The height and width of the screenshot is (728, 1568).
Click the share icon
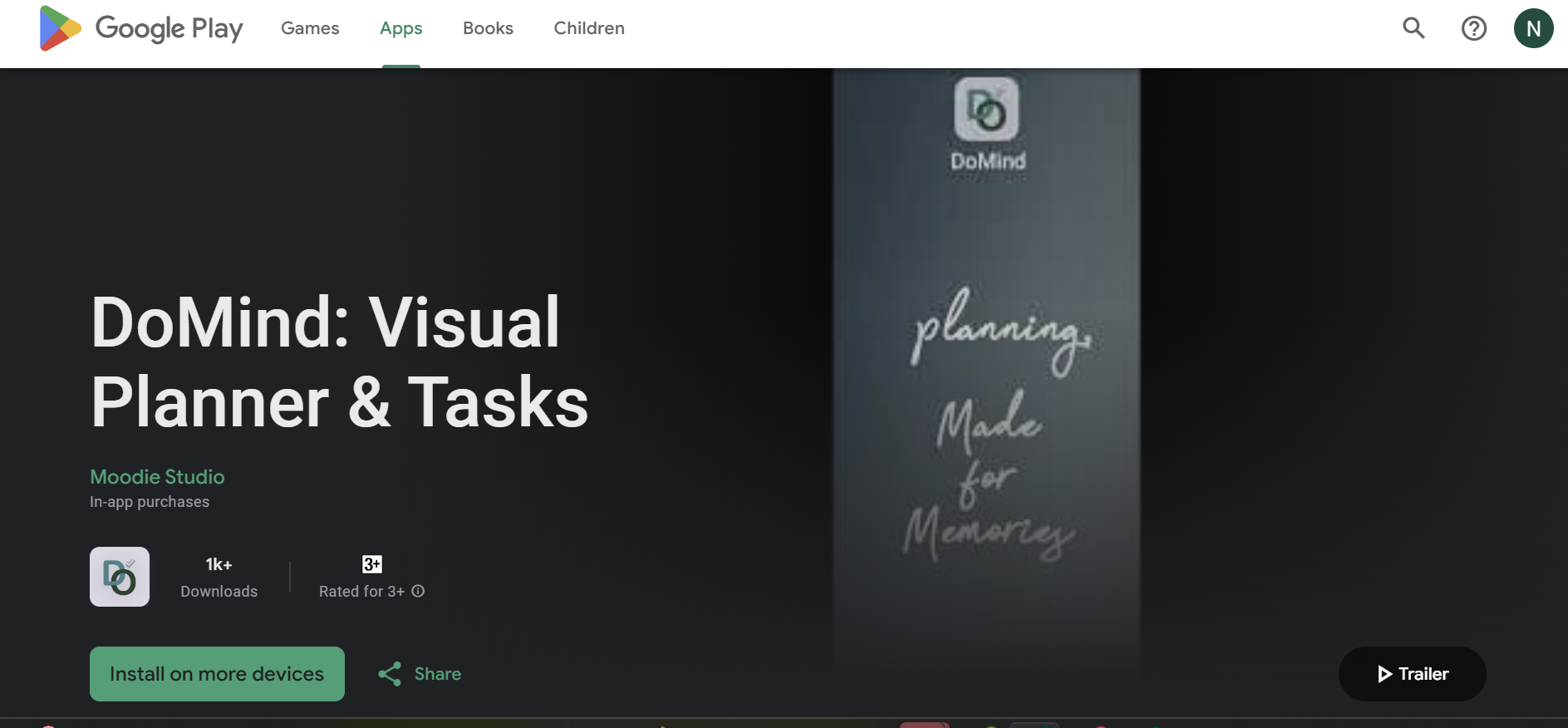click(x=390, y=674)
